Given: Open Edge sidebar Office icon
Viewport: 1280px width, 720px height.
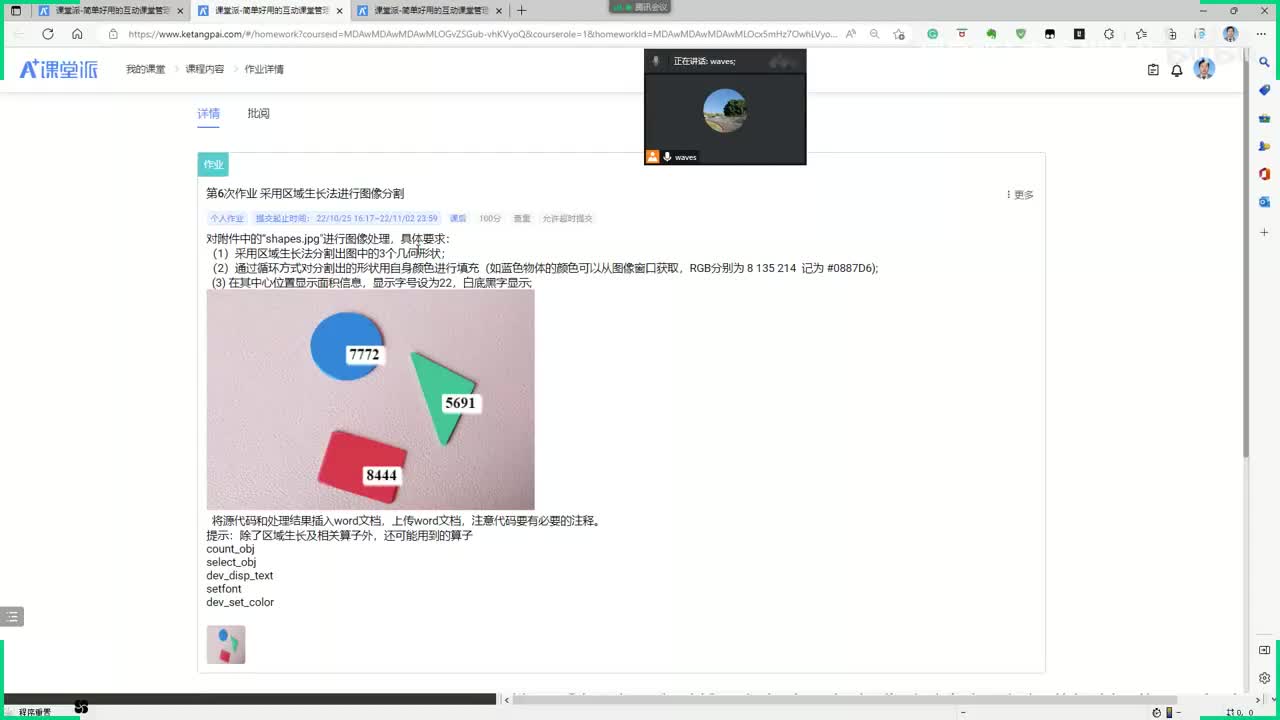Looking at the screenshot, I should [1264, 174].
